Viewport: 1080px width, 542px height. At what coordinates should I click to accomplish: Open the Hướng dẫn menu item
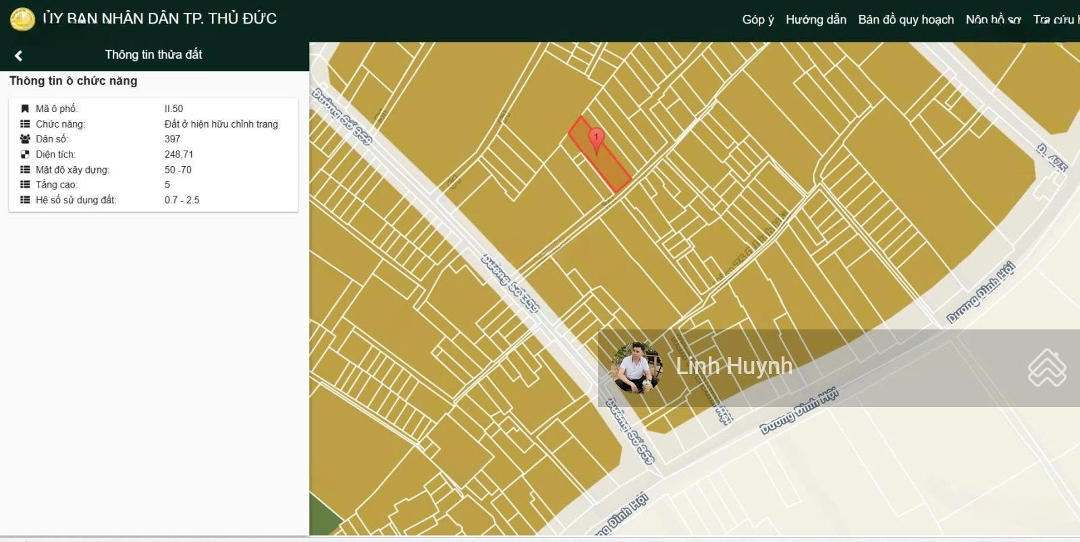(815, 20)
